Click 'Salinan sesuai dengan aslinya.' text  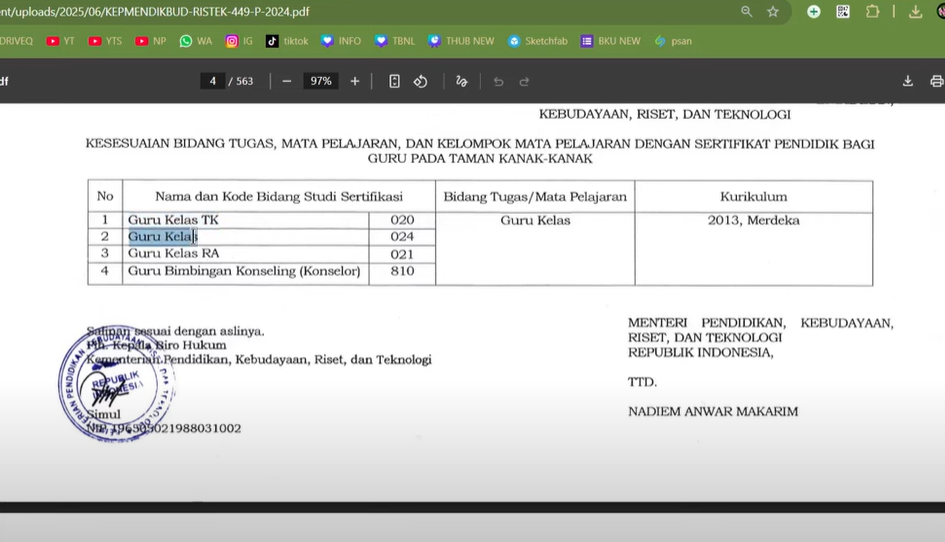[175, 331]
